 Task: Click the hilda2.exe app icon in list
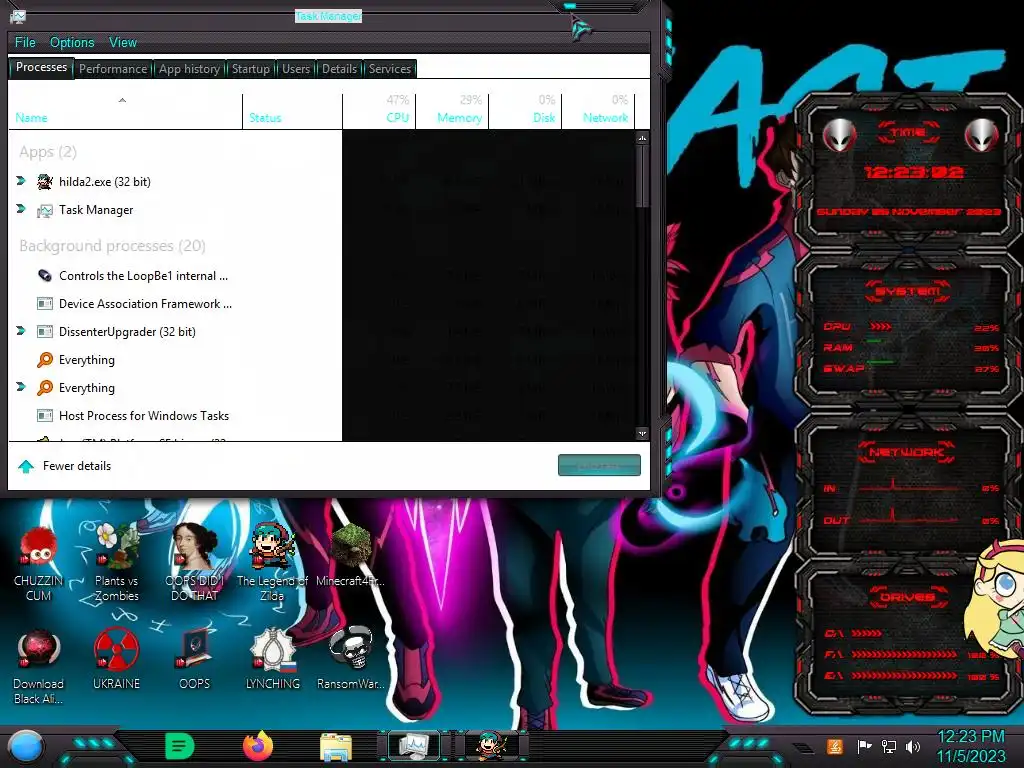click(44, 182)
